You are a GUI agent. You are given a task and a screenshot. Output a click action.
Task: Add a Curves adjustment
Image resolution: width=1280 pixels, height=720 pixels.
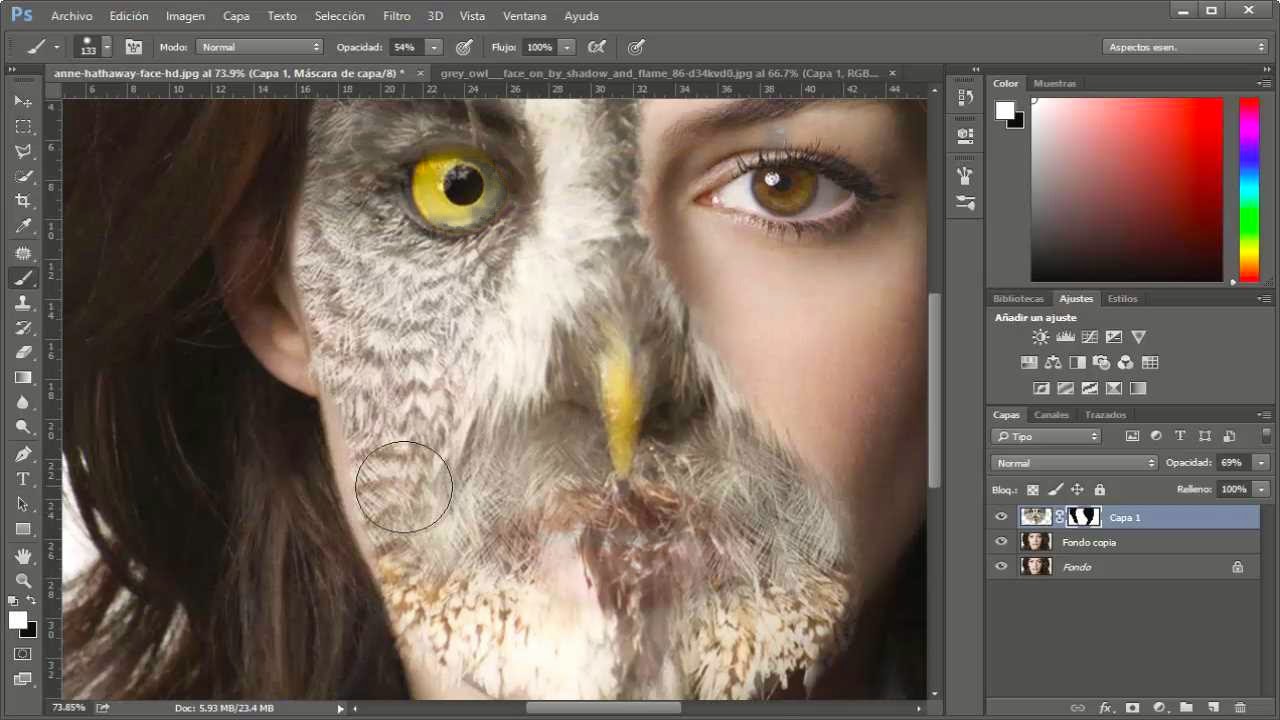1089,337
